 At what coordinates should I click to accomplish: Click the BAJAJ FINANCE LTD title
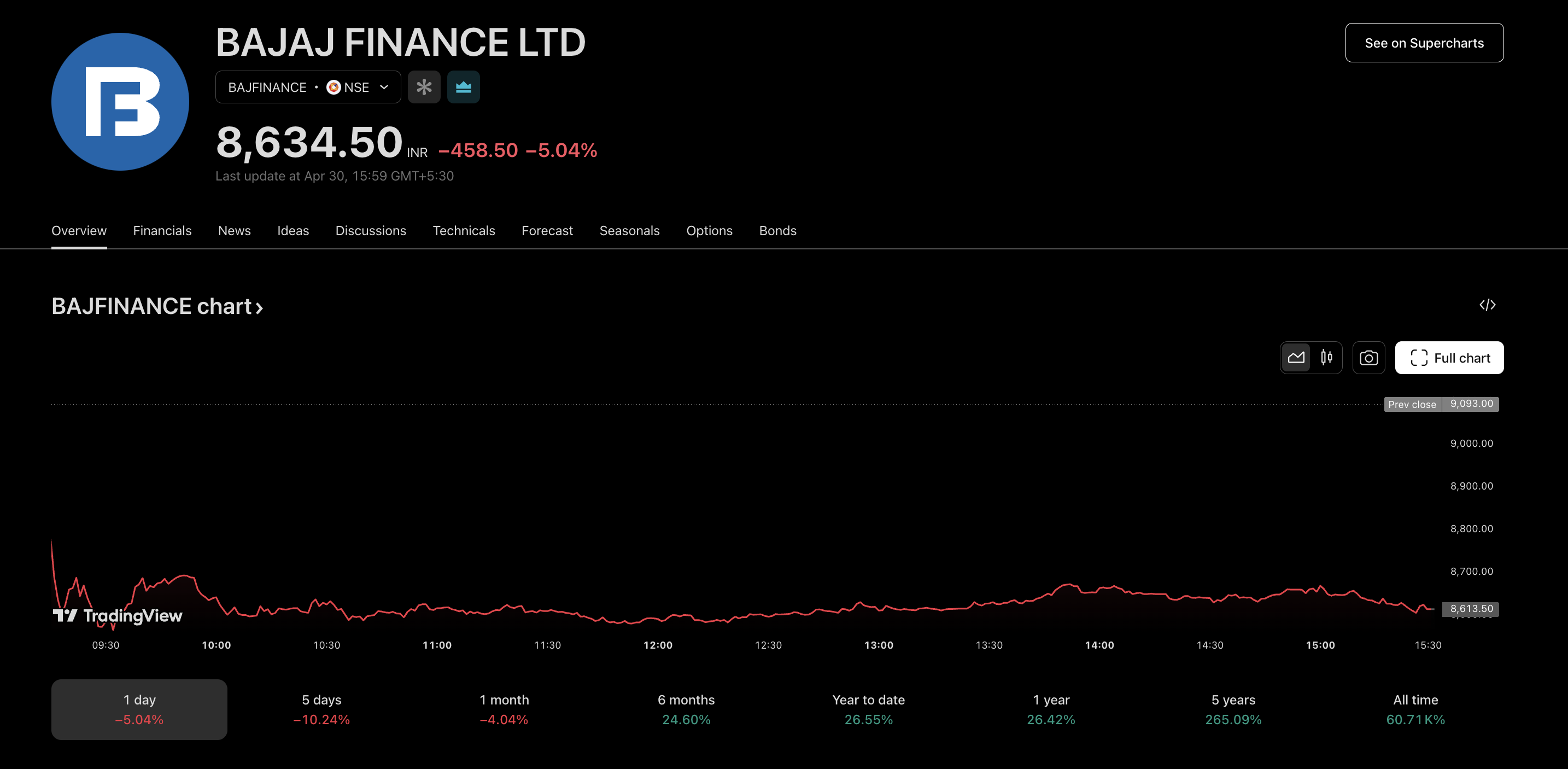click(x=401, y=43)
